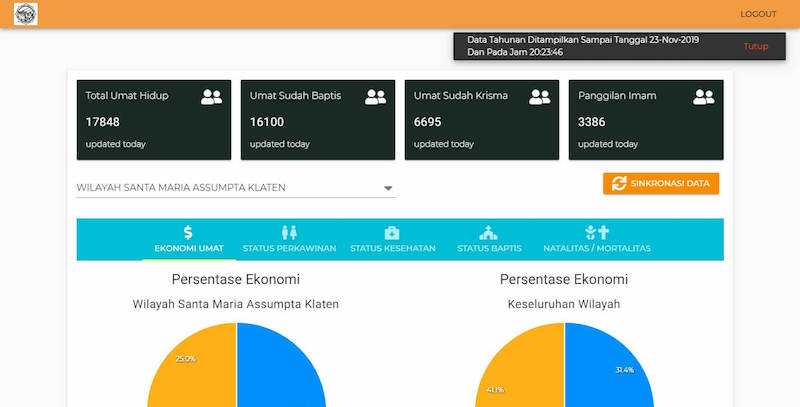The width and height of the screenshot is (800, 407).
Task: Dismiss the notification with Tutup
Action: point(756,46)
